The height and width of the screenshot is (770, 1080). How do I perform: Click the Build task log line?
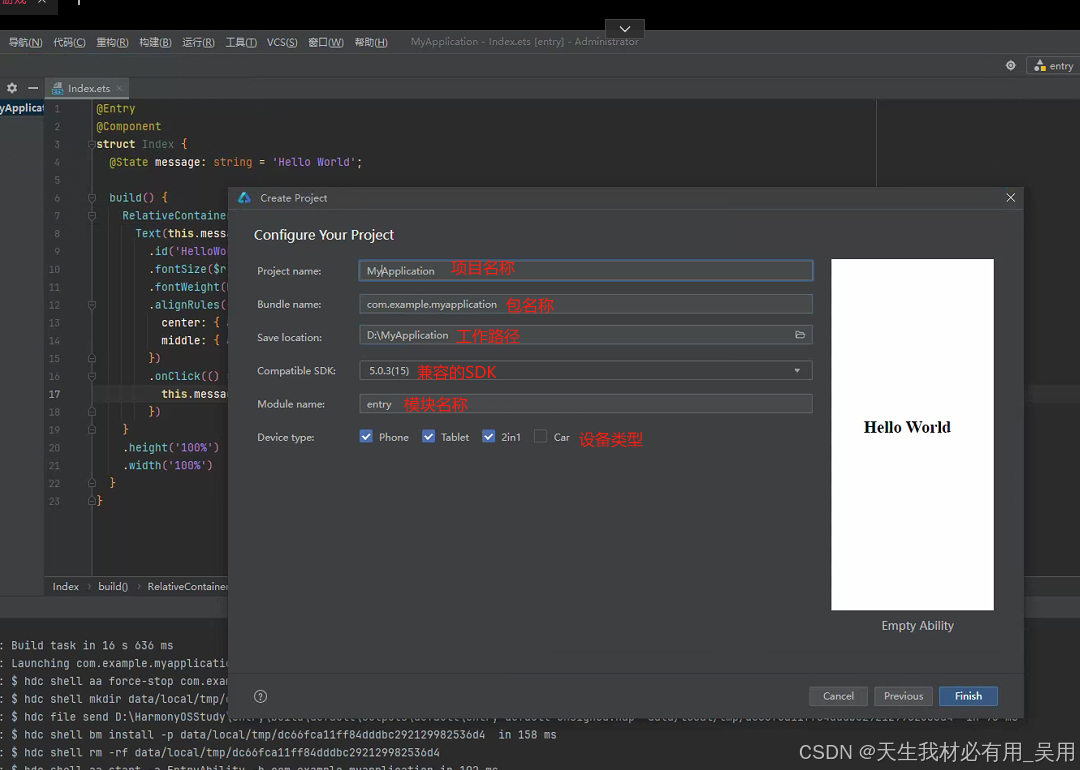click(x=92, y=645)
